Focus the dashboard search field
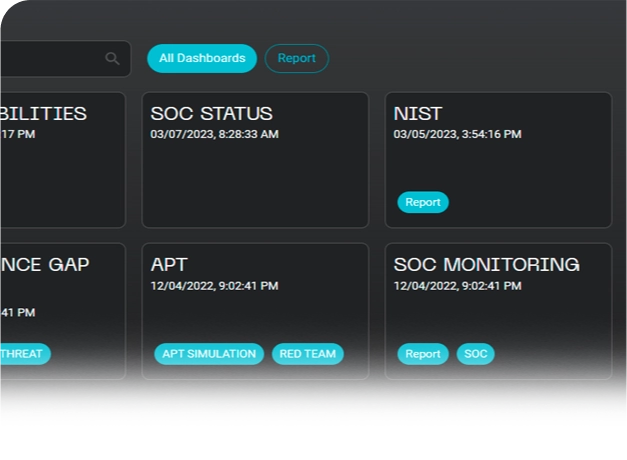 pos(66,58)
